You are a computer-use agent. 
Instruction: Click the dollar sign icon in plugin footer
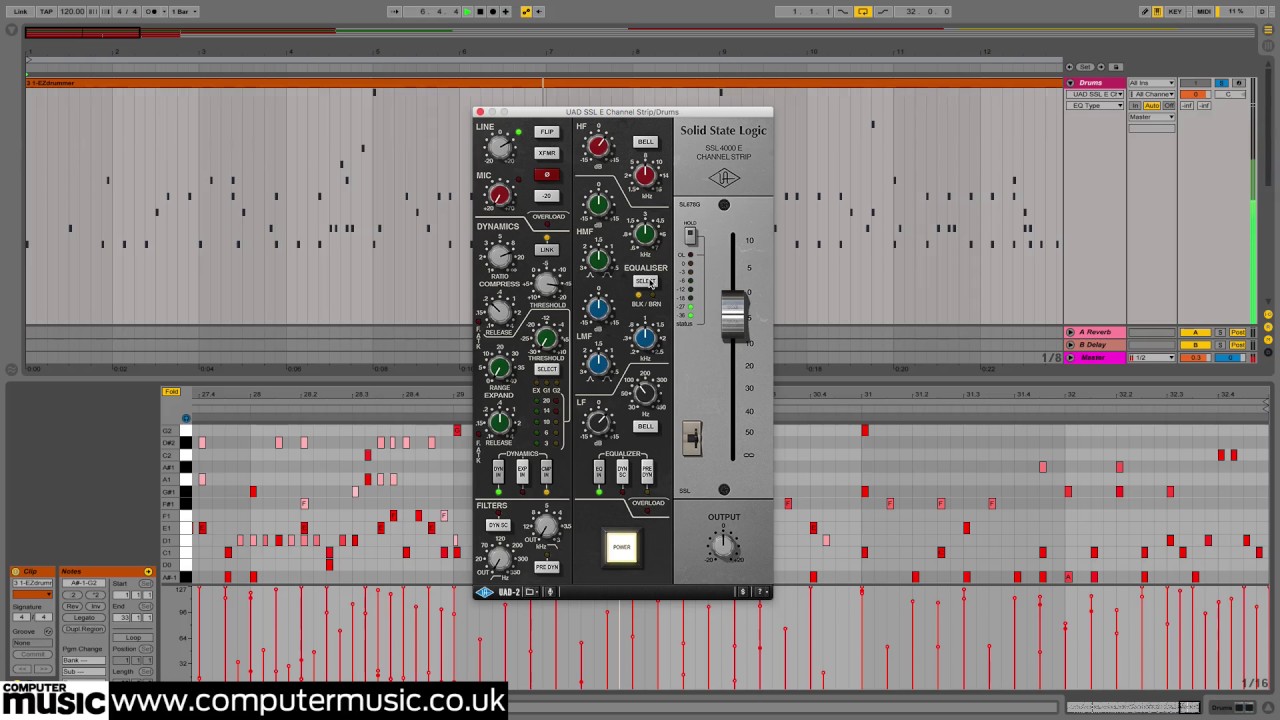(x=742, y=592)
